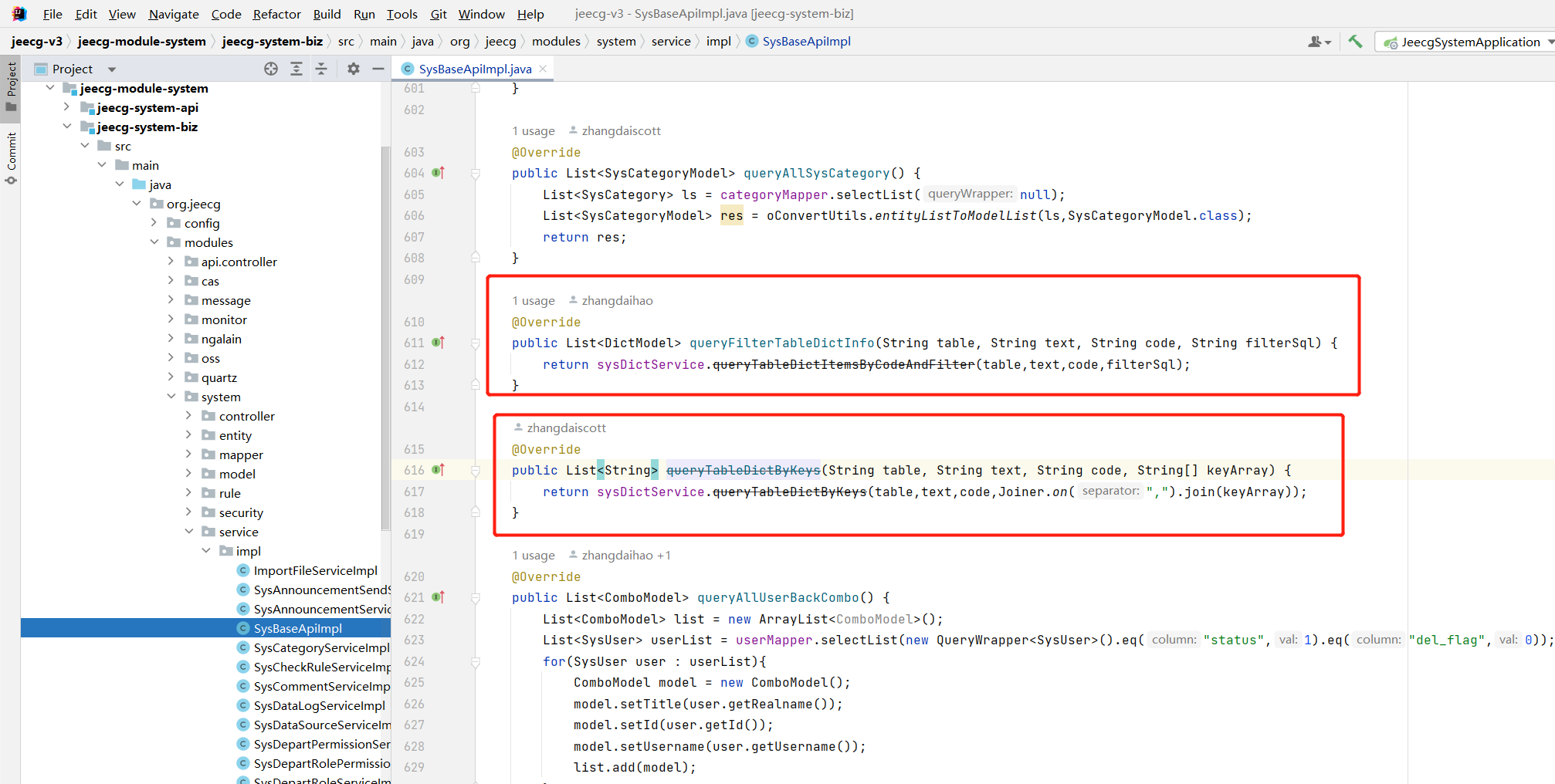Select ImportFileServiceImpl in project tree
The image size is (1555, 784).
tap(315, 570)
